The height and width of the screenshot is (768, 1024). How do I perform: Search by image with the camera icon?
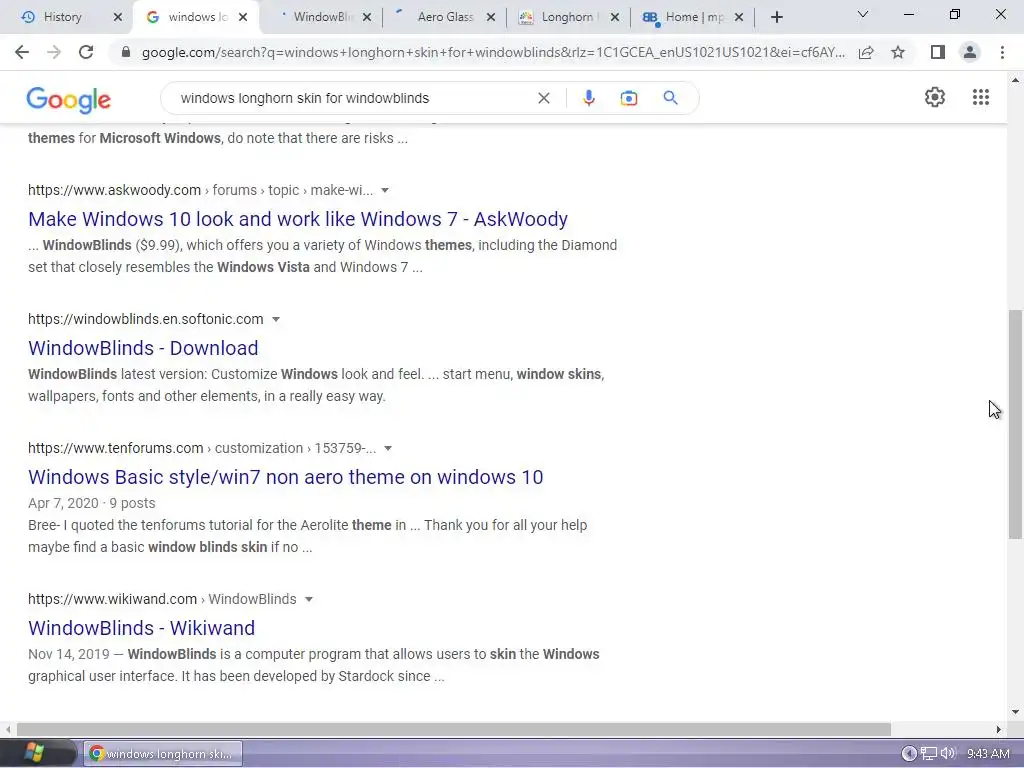point(628,98)
